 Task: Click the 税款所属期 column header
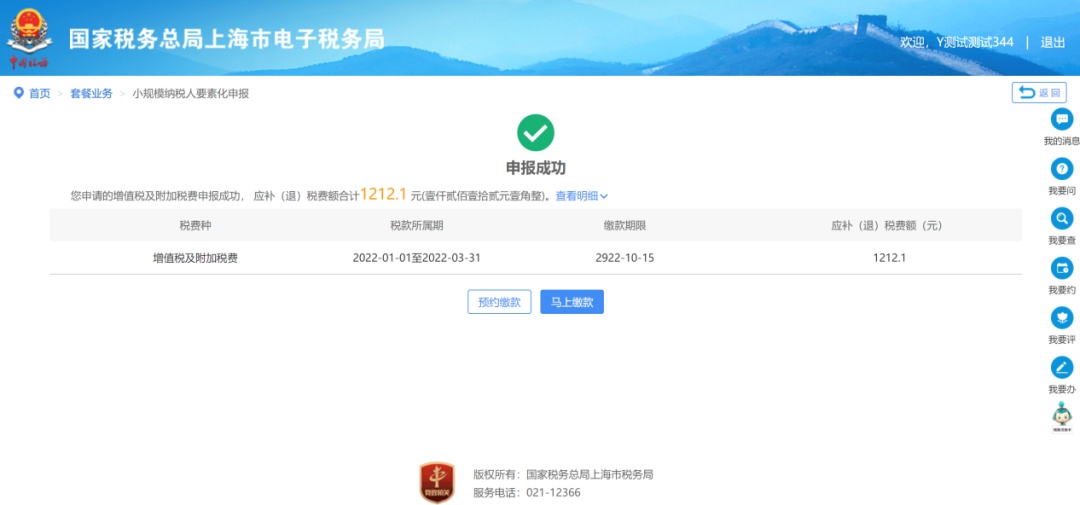(417, 225)
